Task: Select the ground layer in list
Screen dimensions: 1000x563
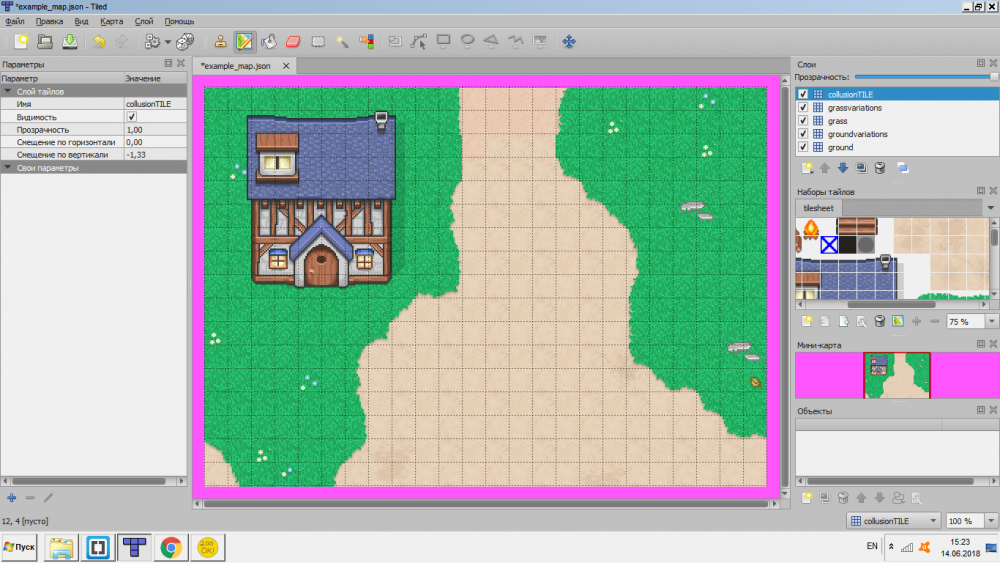Action: (x=840, y=147)
